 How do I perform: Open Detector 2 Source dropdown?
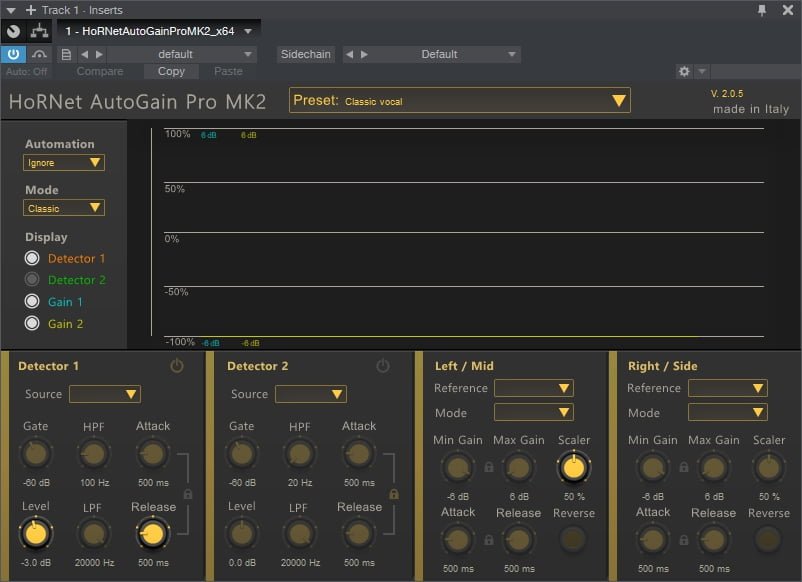tap(311, 394)
